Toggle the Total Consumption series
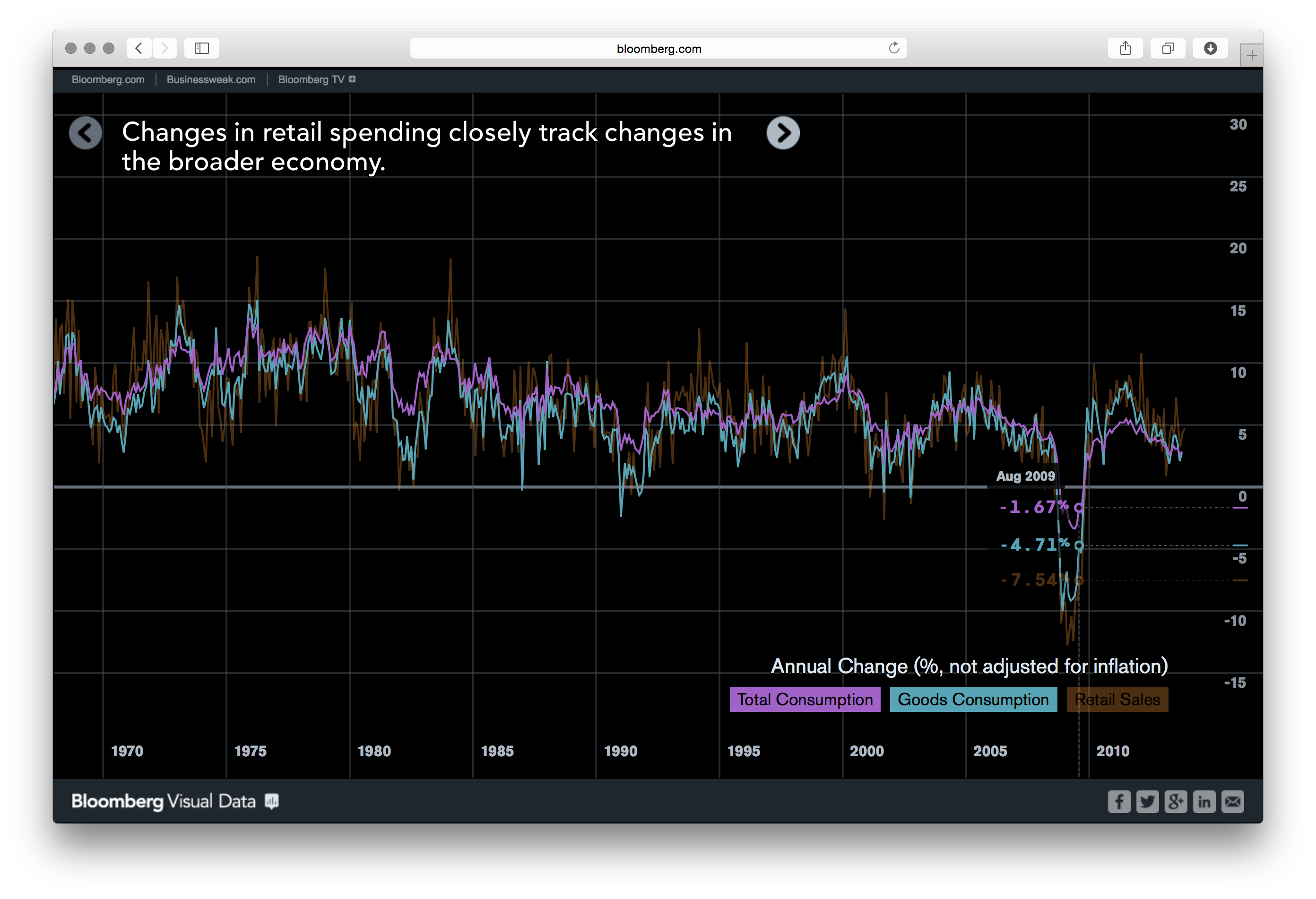This screenshot has width=1316, height=899. click(x=805, y=700)
